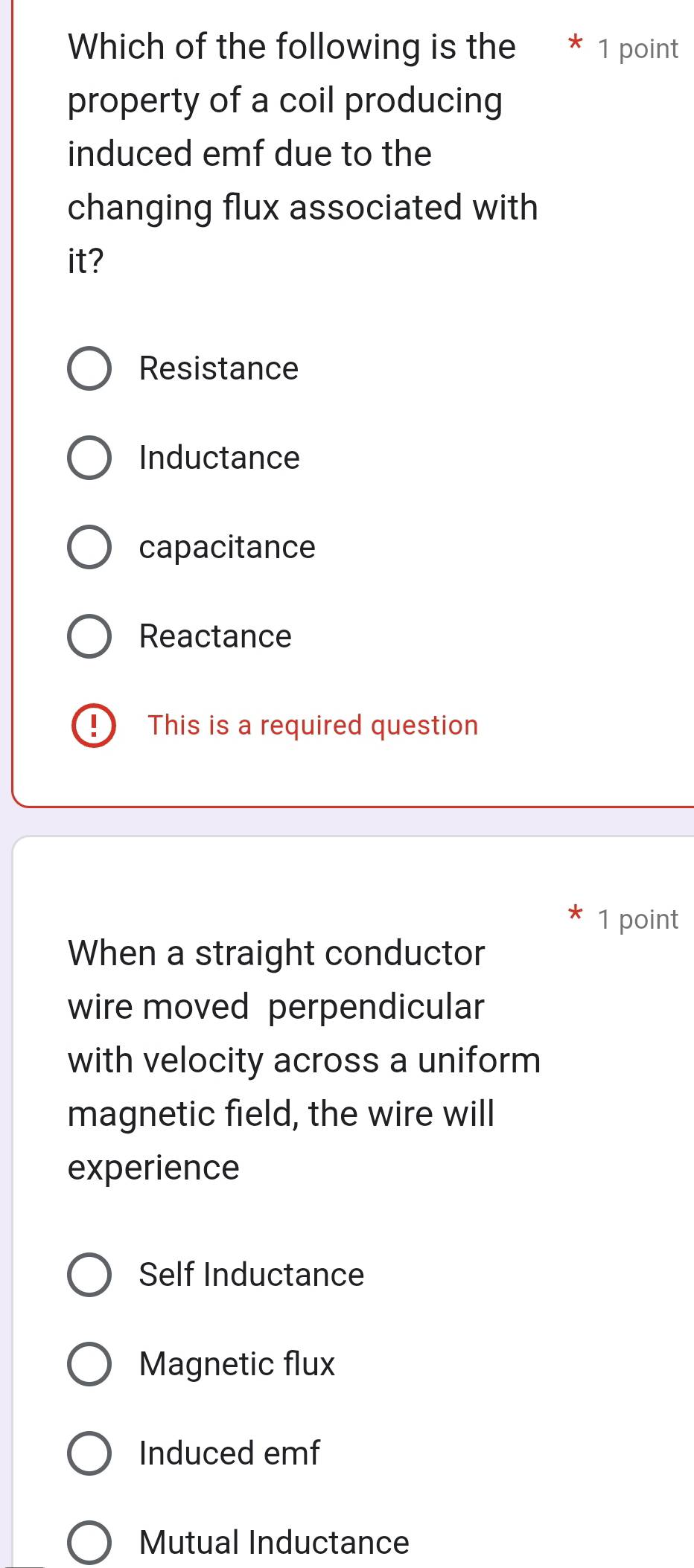Click the red required-question warning icon
Screen dimensions: 694x1568
pos(93,726)
